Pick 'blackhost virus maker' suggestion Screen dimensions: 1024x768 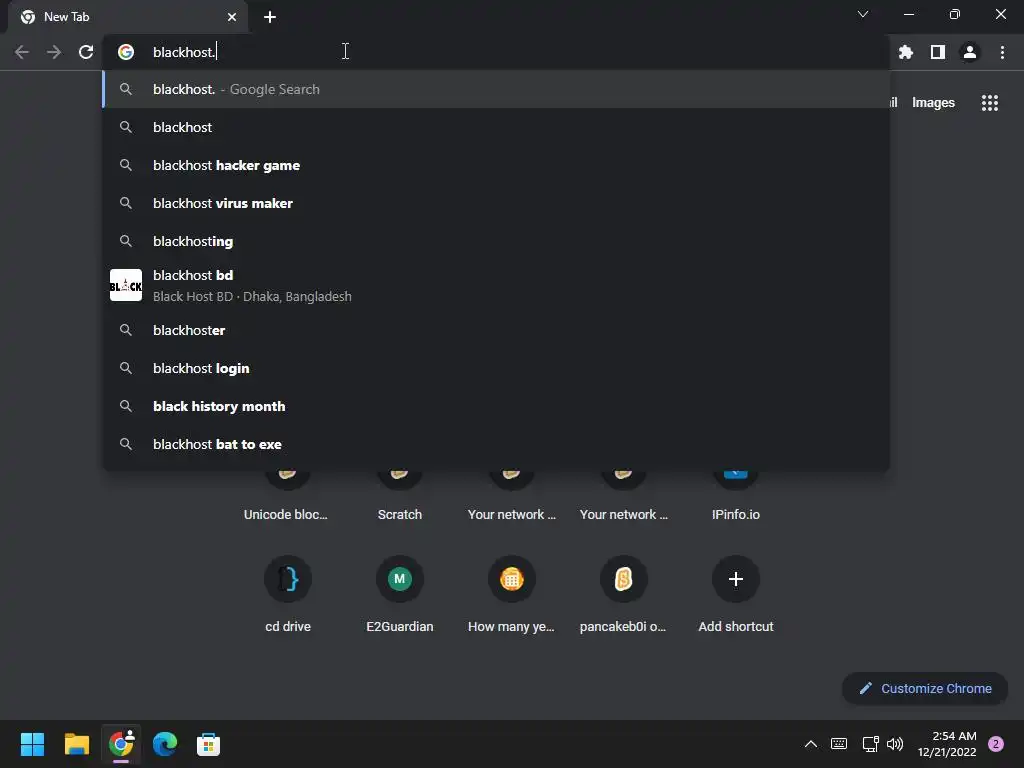(x=496, y=203)
